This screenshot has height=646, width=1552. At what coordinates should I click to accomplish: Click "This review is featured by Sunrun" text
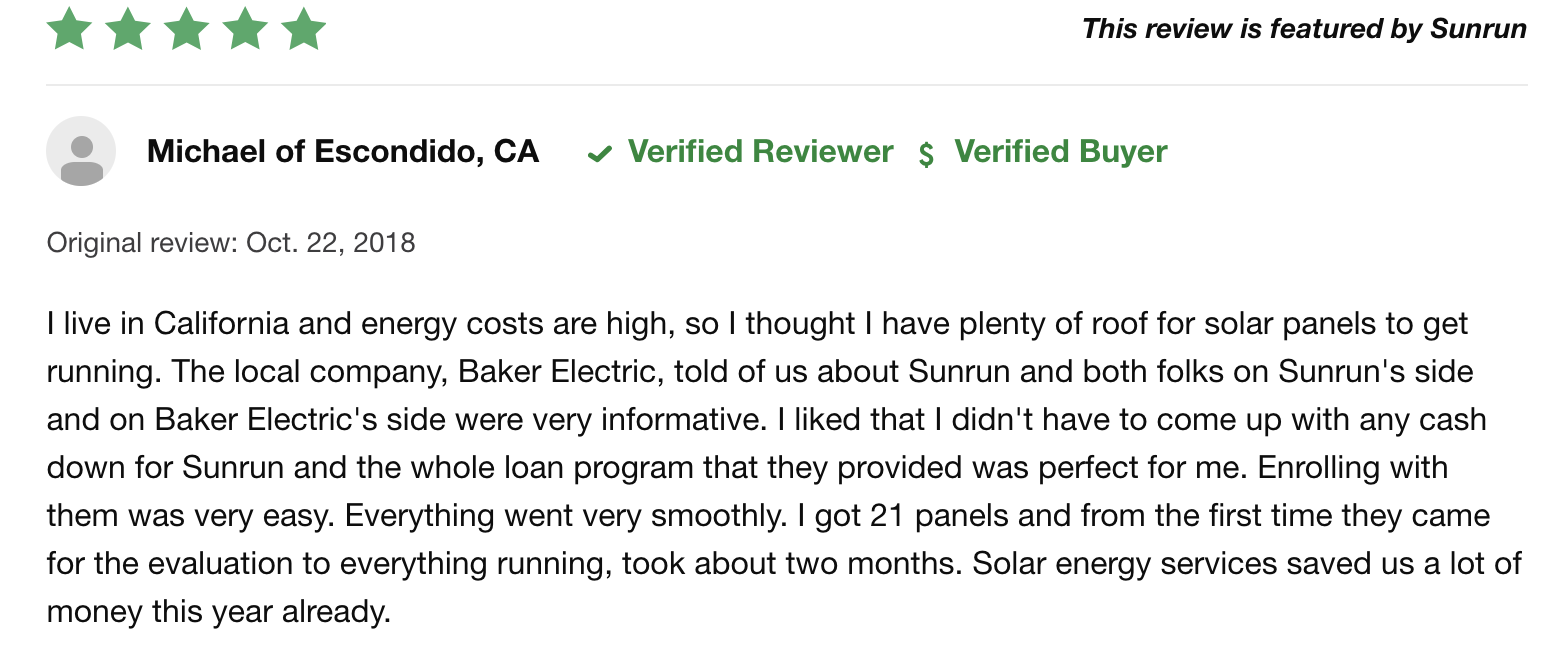(1304, 28)
